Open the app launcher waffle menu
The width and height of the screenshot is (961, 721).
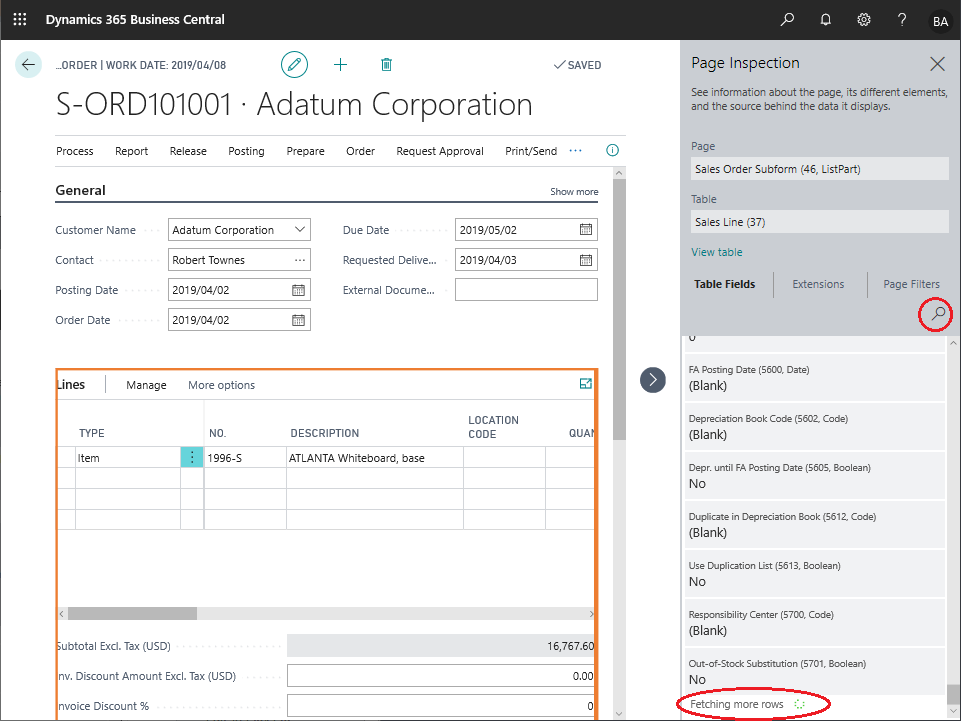coord(20,20)
